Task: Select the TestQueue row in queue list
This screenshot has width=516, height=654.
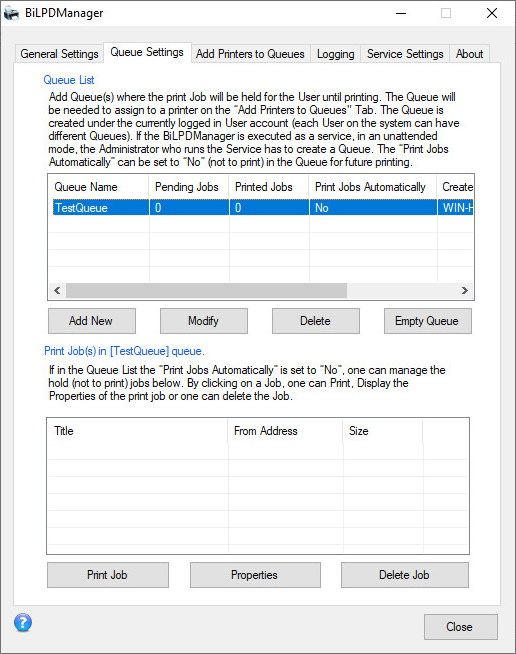Action: tap(263, 208)
